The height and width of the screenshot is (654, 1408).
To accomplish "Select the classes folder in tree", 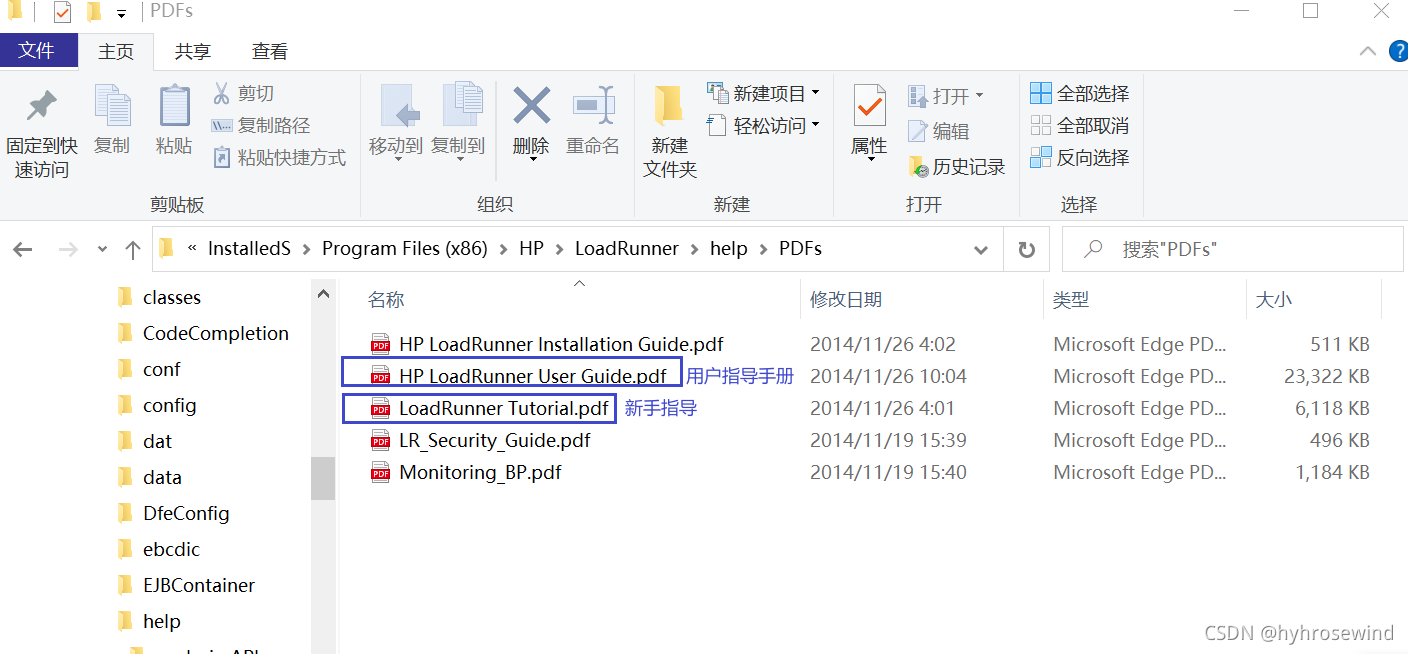I will click(171, 297).
